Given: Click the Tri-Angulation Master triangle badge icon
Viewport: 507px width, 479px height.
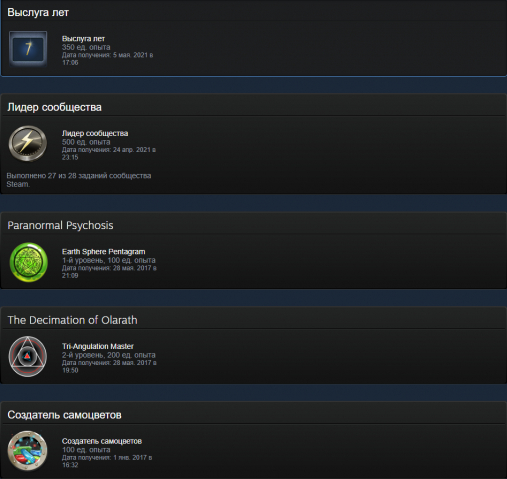Looking at the screenshot, I should pyautogui.click(x=28, y=356).
